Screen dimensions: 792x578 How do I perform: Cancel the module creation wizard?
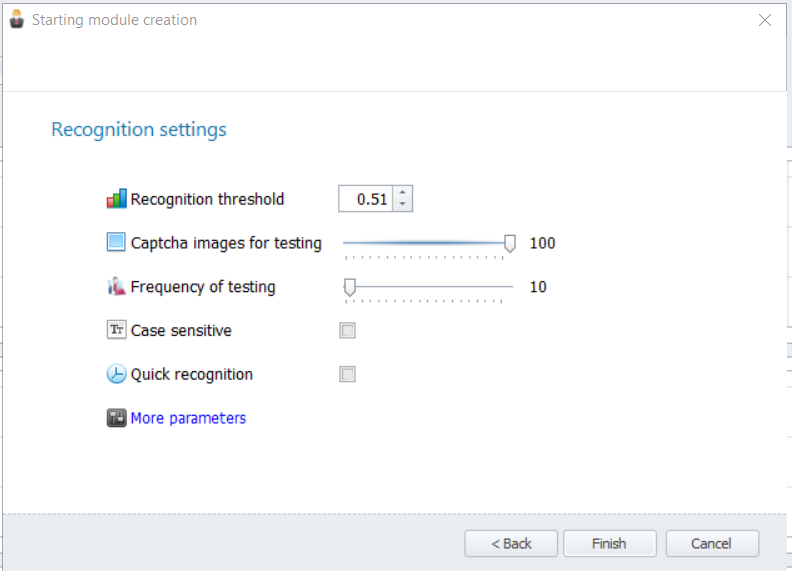click(x=712, y=544)
